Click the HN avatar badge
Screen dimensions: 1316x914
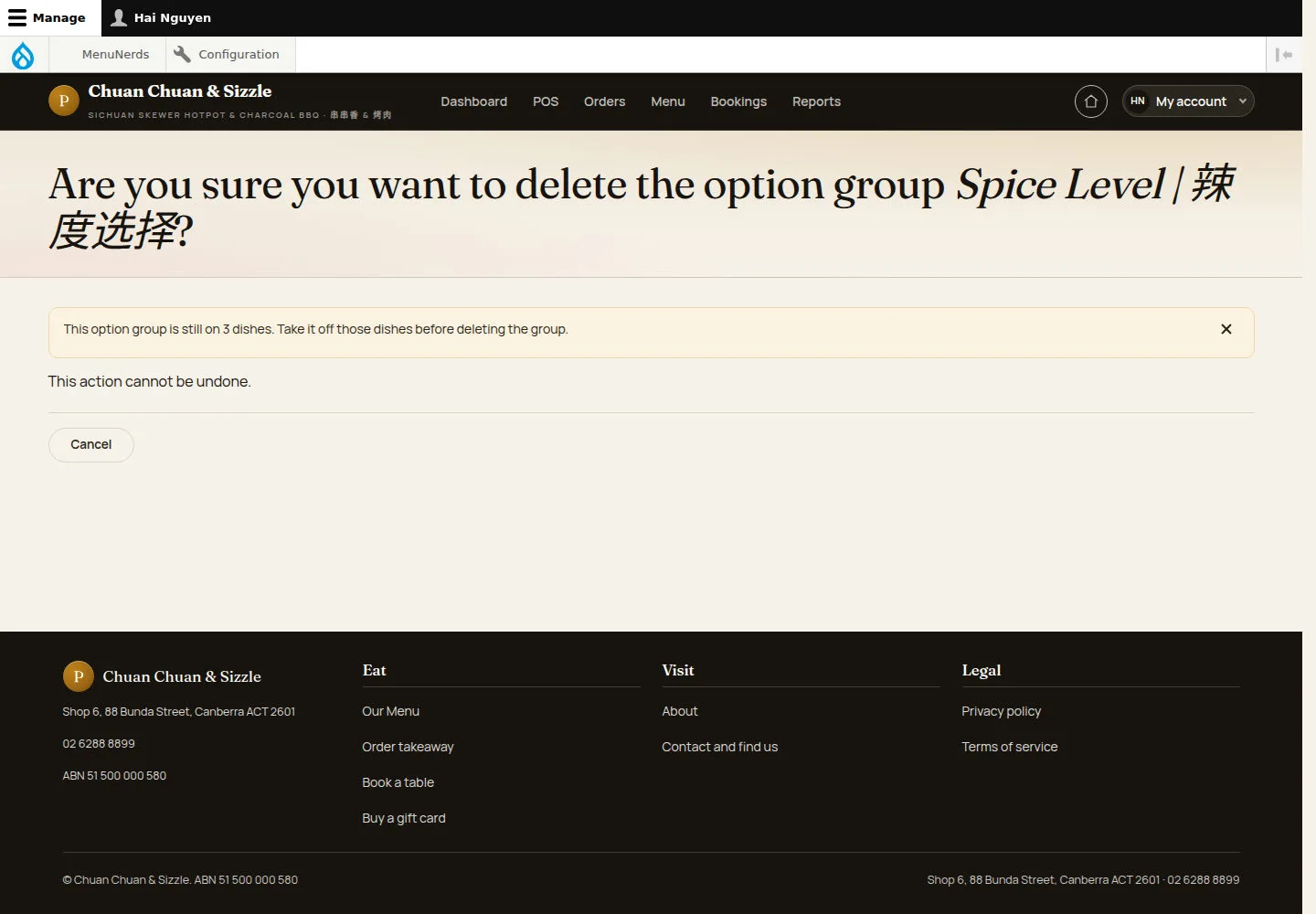[x=1138, y=101]
